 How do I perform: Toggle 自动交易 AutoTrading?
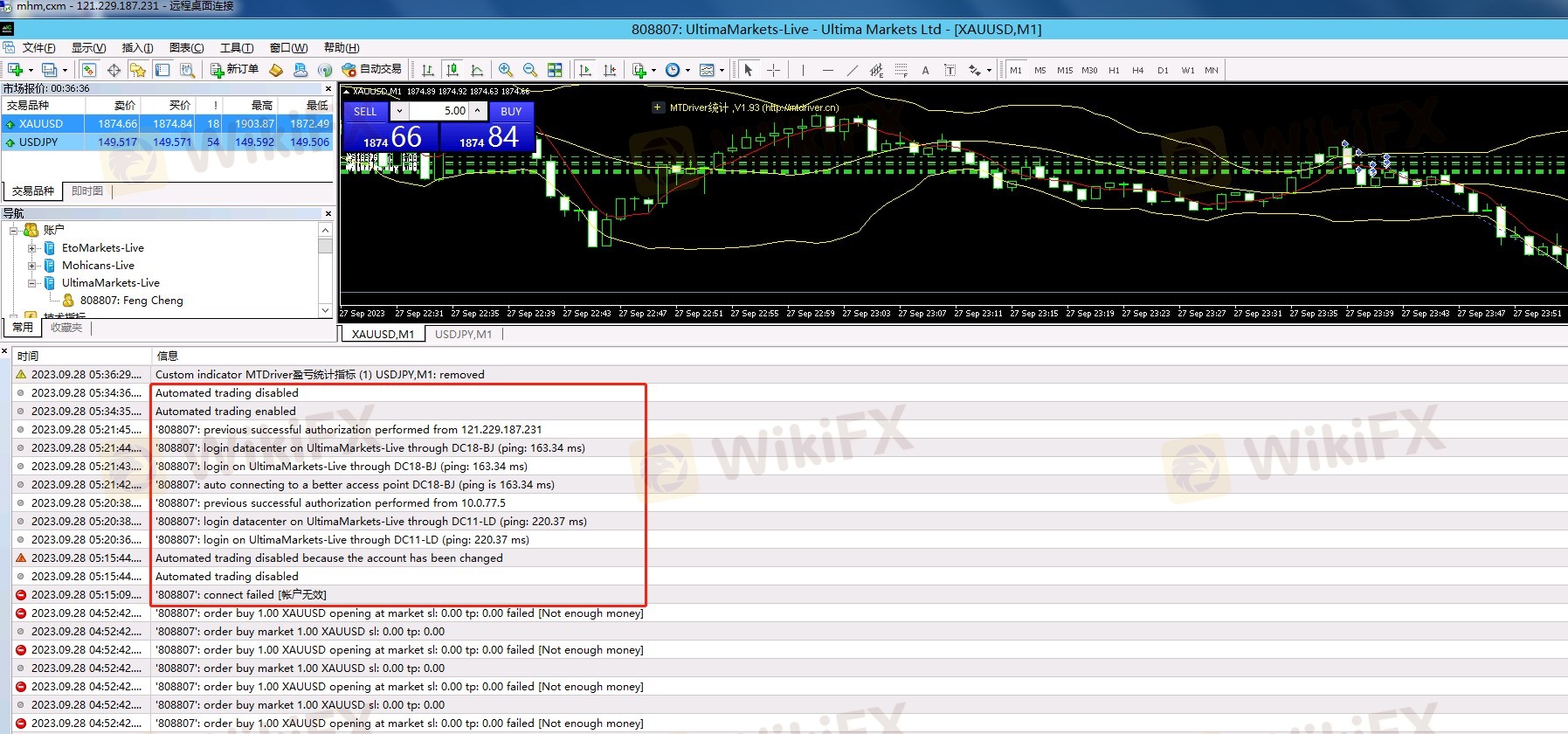(x=371, y=70)
